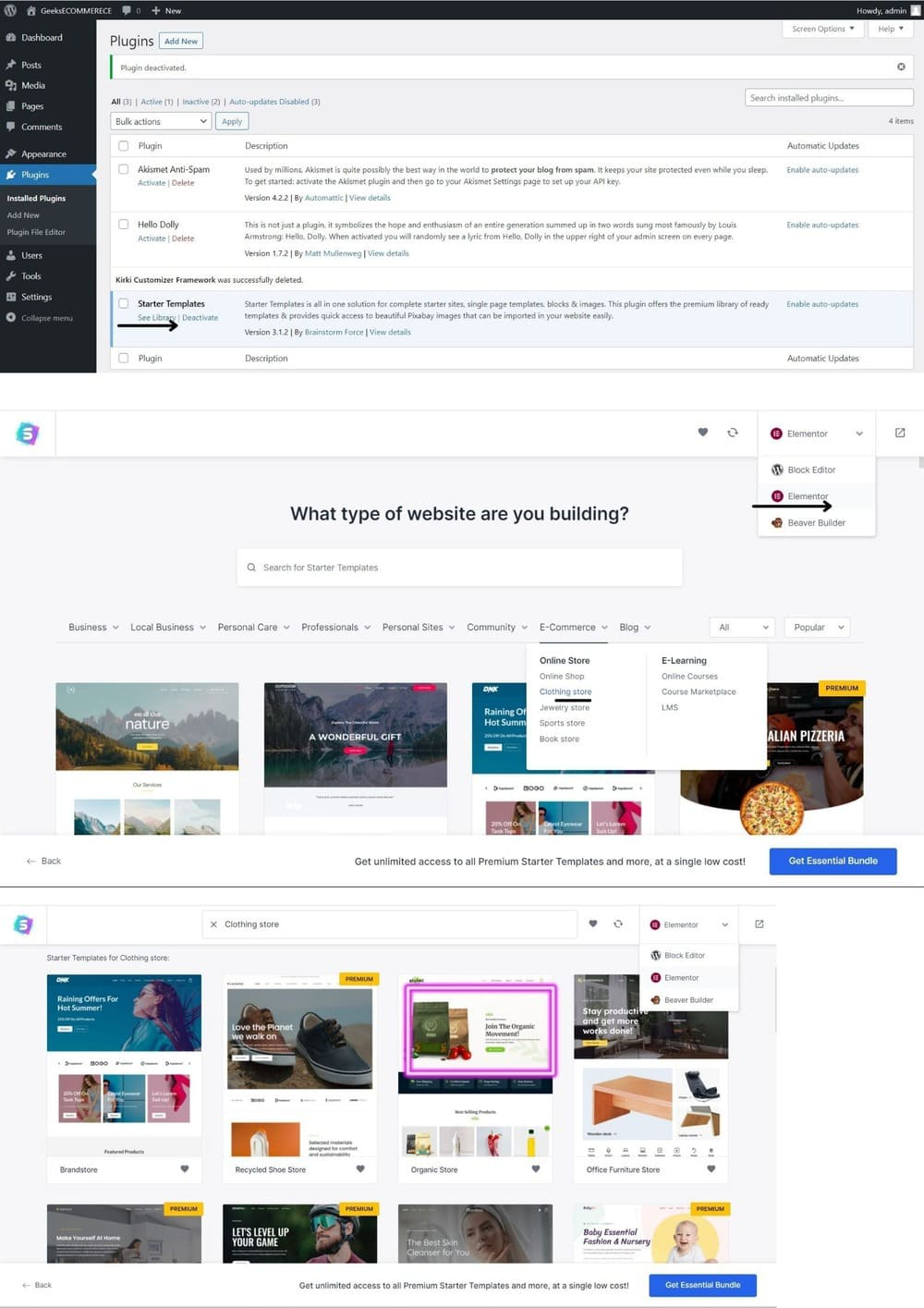Favorite the Recycled Shoe Store template heart

click(x=360, y=1169)
